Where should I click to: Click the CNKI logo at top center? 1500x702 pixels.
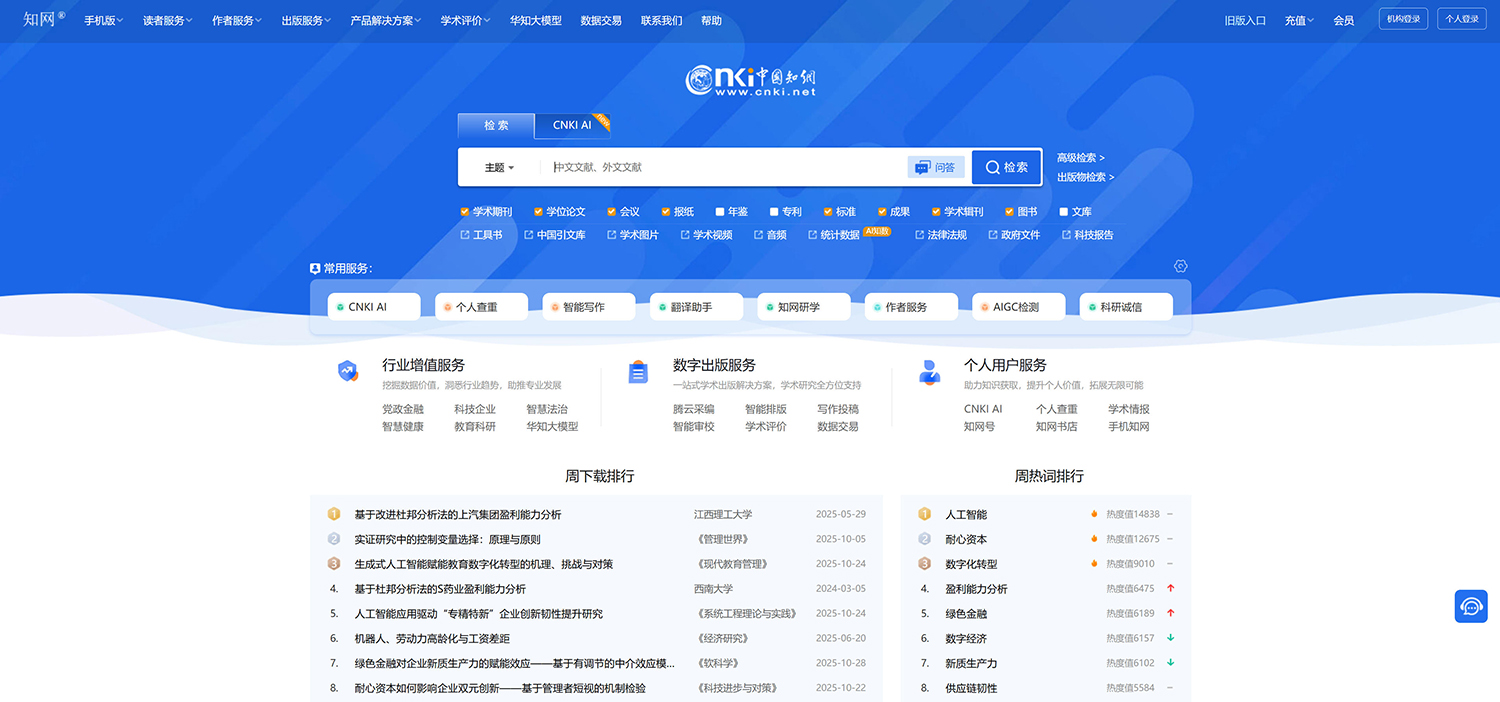(750, 80)
